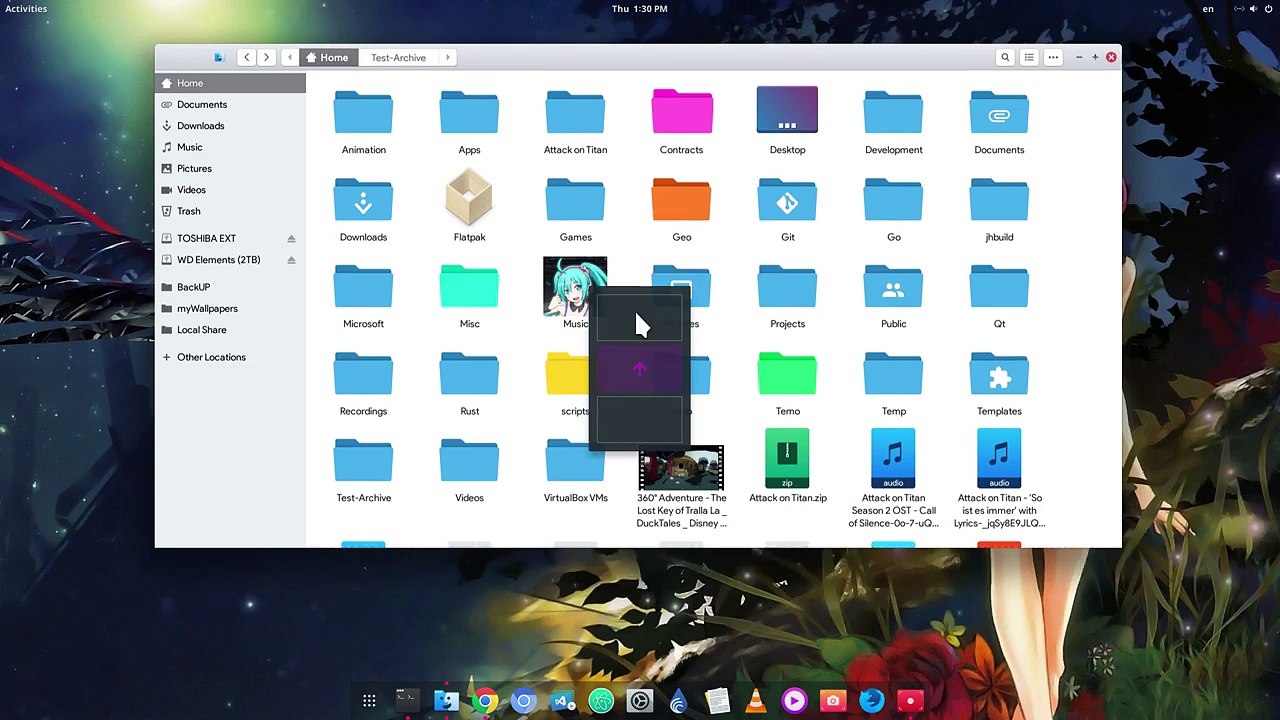Select the pink Contracts folder
Screen dimensions: 1280x720
click(681, 112)
